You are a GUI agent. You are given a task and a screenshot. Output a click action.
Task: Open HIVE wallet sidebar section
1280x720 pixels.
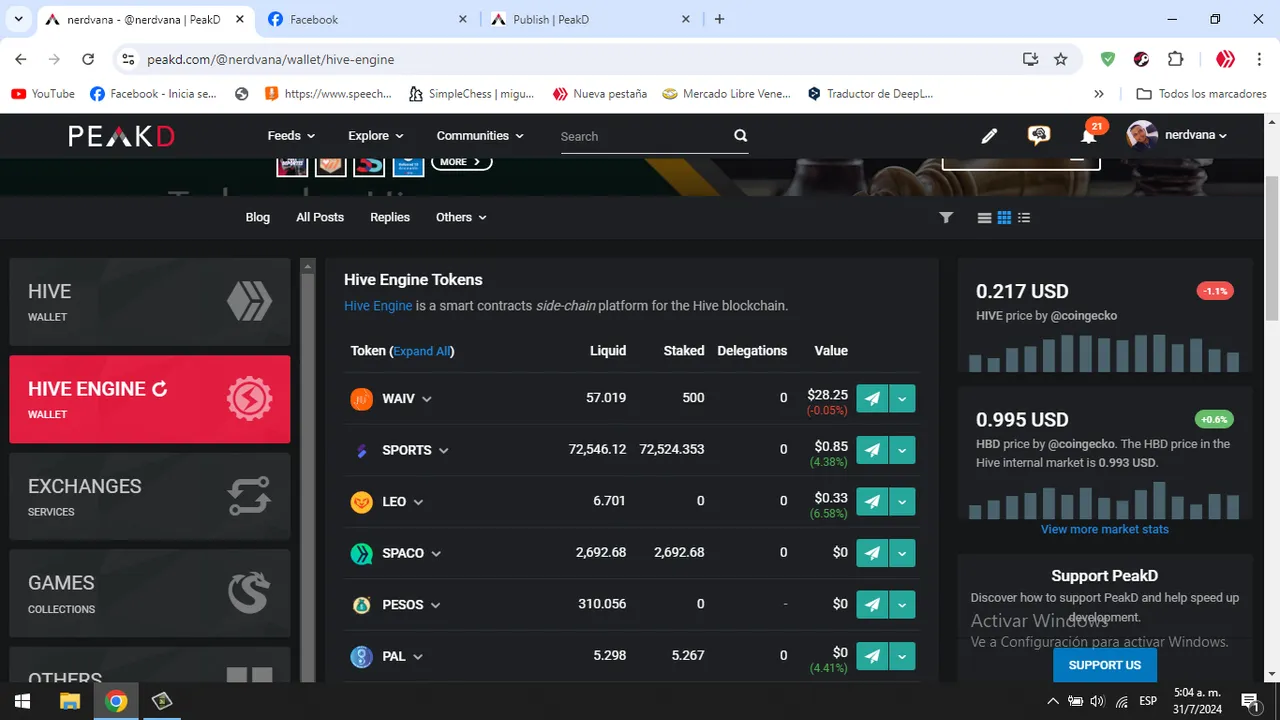point(150,302)
